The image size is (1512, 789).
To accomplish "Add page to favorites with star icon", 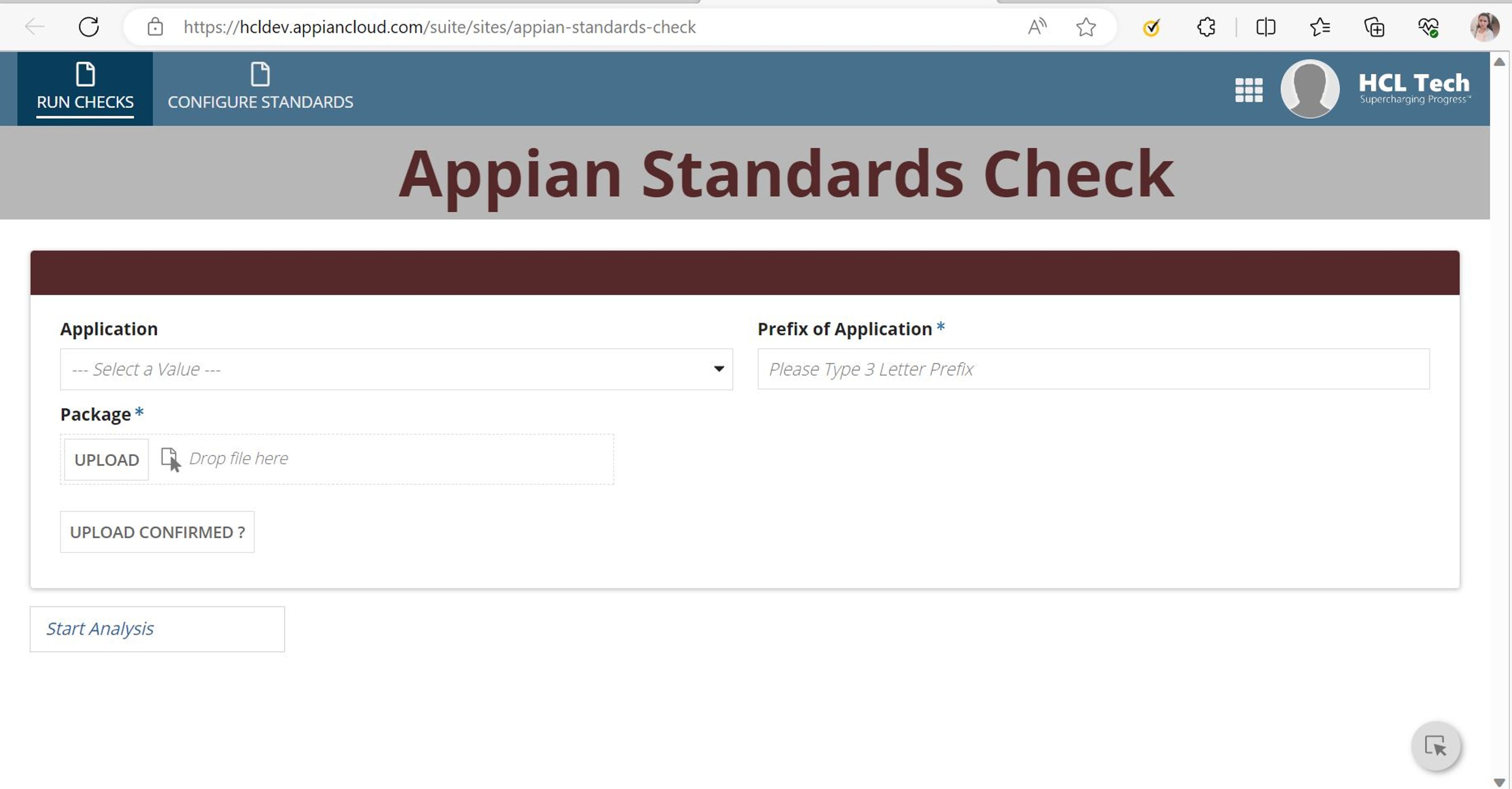I will coord(1086,26).
